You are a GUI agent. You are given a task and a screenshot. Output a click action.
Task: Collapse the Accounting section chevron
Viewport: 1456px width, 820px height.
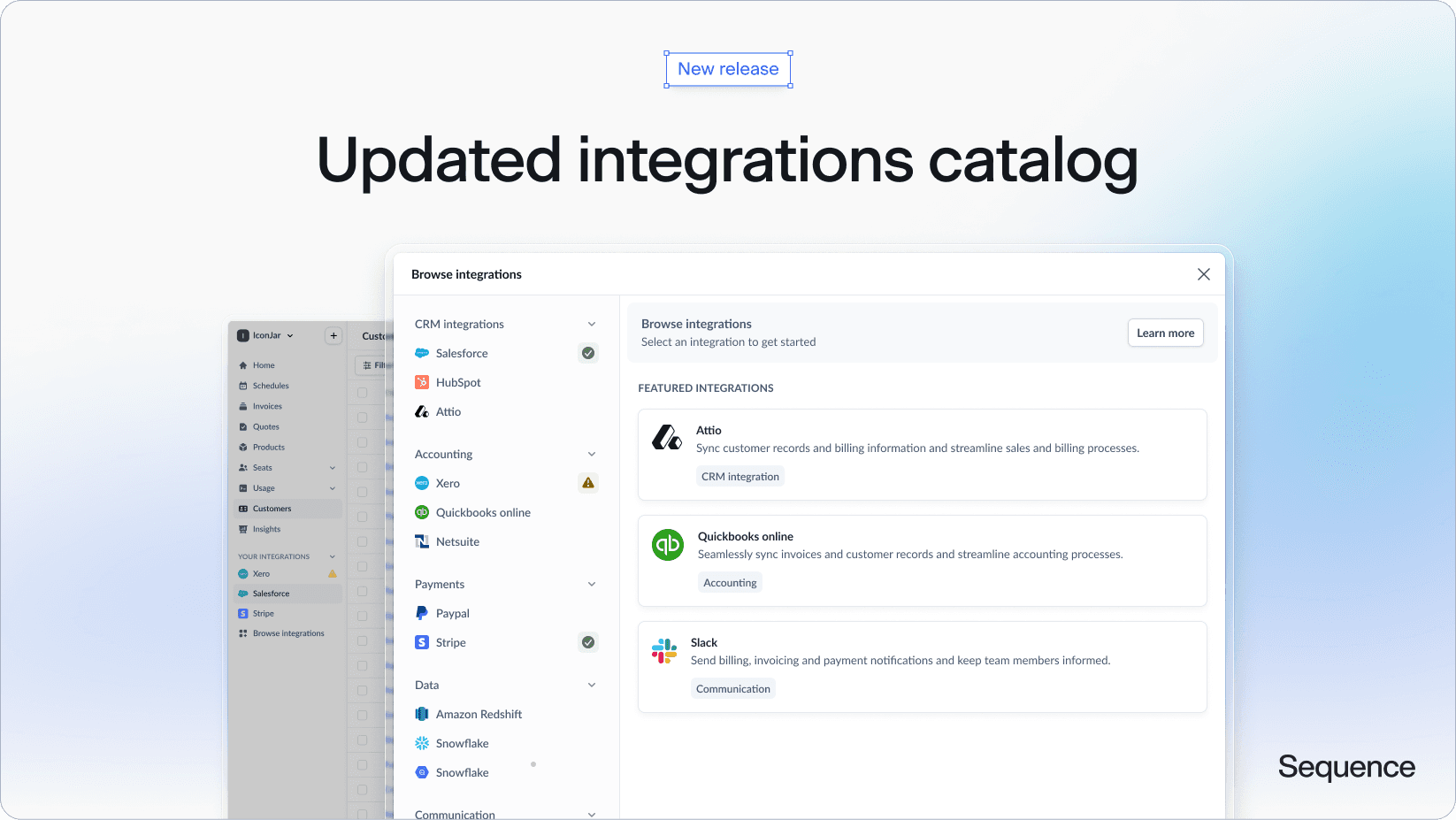pos(592,455)
